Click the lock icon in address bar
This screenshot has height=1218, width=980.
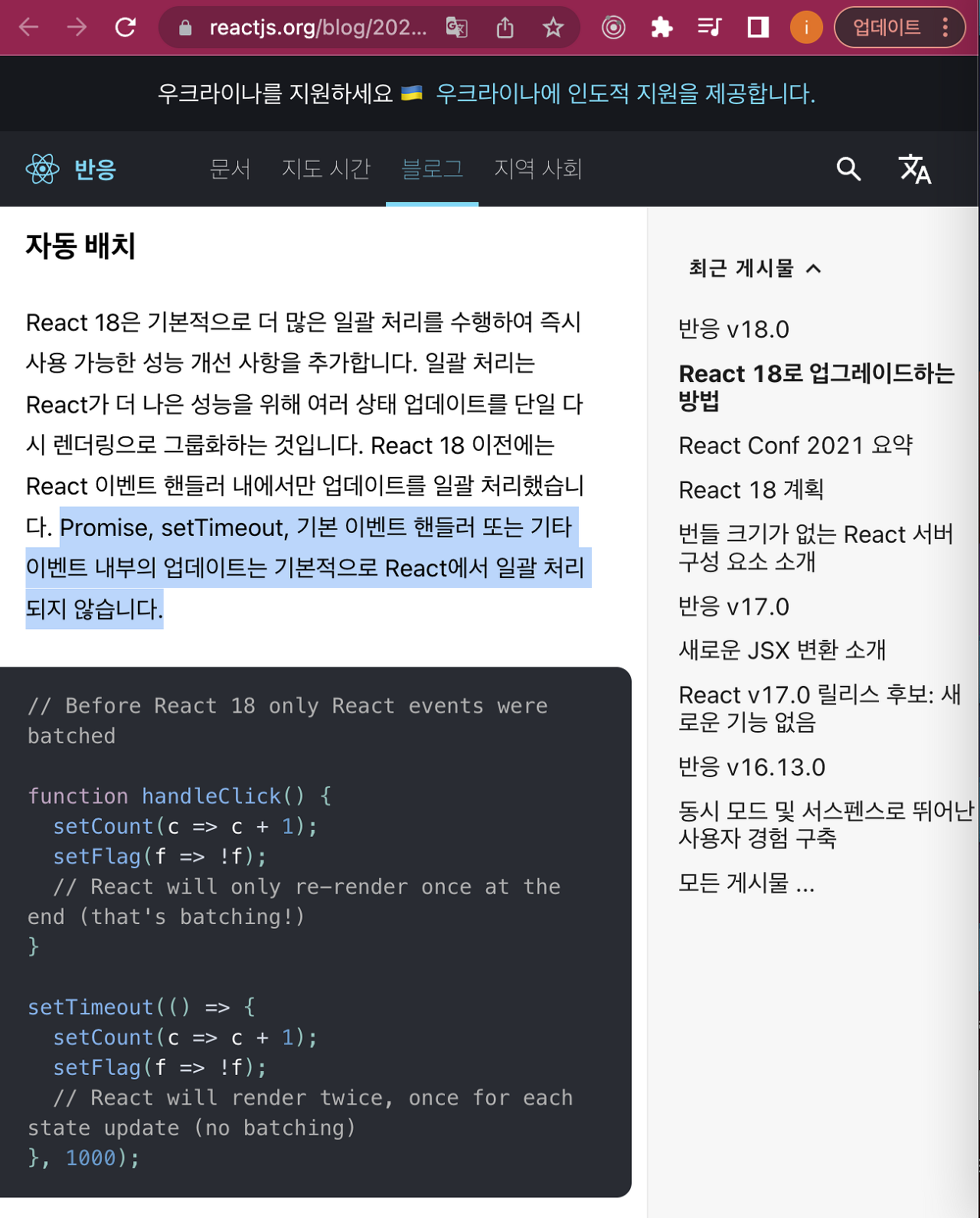click(x=185, y=28)
